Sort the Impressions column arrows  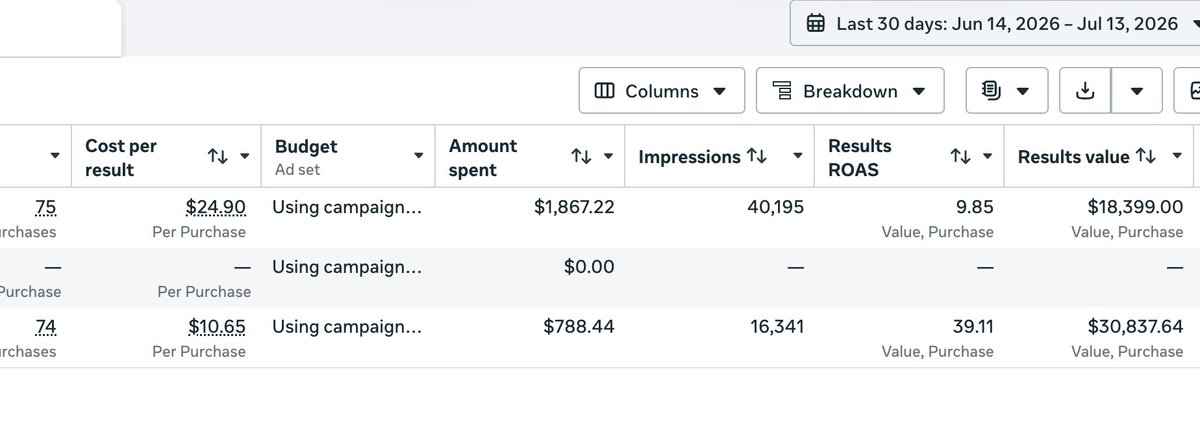click(x=756, y=156)
